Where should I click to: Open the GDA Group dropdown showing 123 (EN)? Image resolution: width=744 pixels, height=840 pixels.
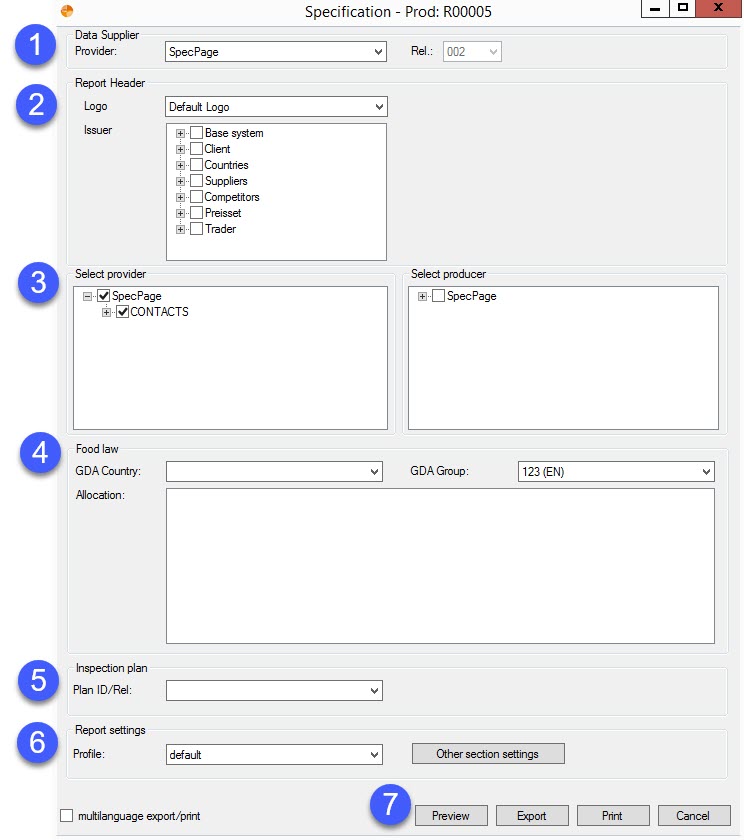(616, 471)
